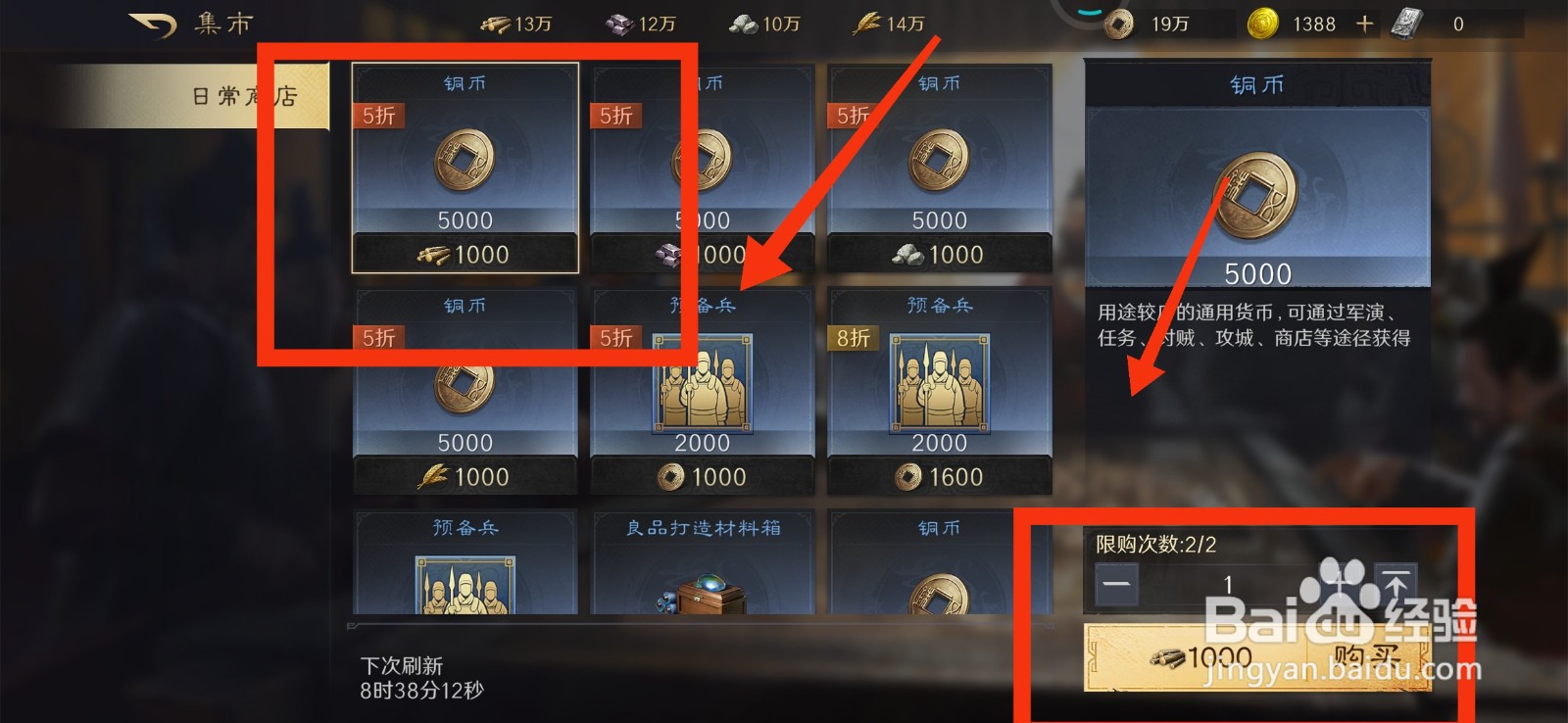Tap the stone resource icon showing 10万
Viewport: 1568px width, 723px height.
[744, 24]
